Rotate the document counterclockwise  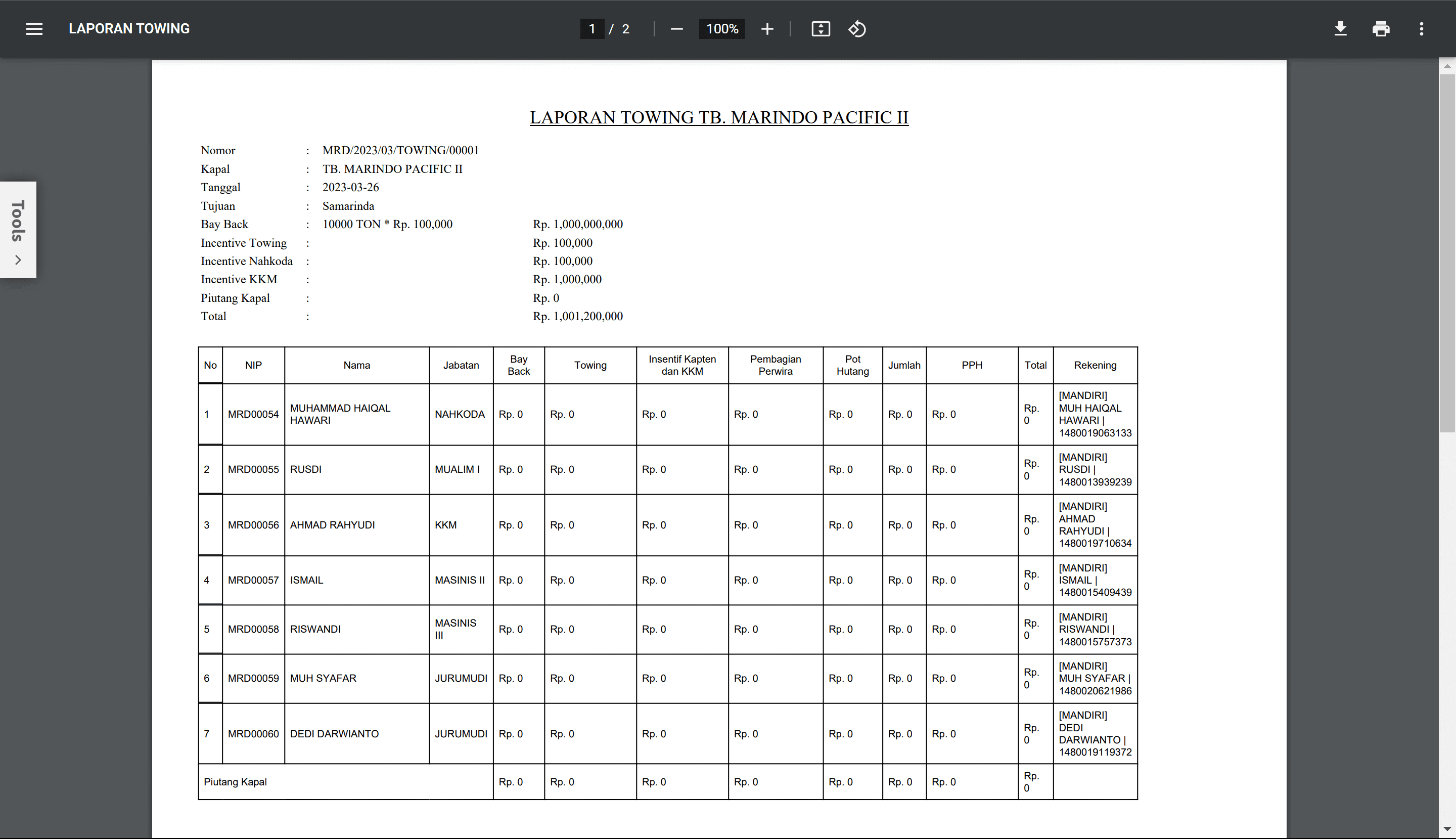(857, 29)
